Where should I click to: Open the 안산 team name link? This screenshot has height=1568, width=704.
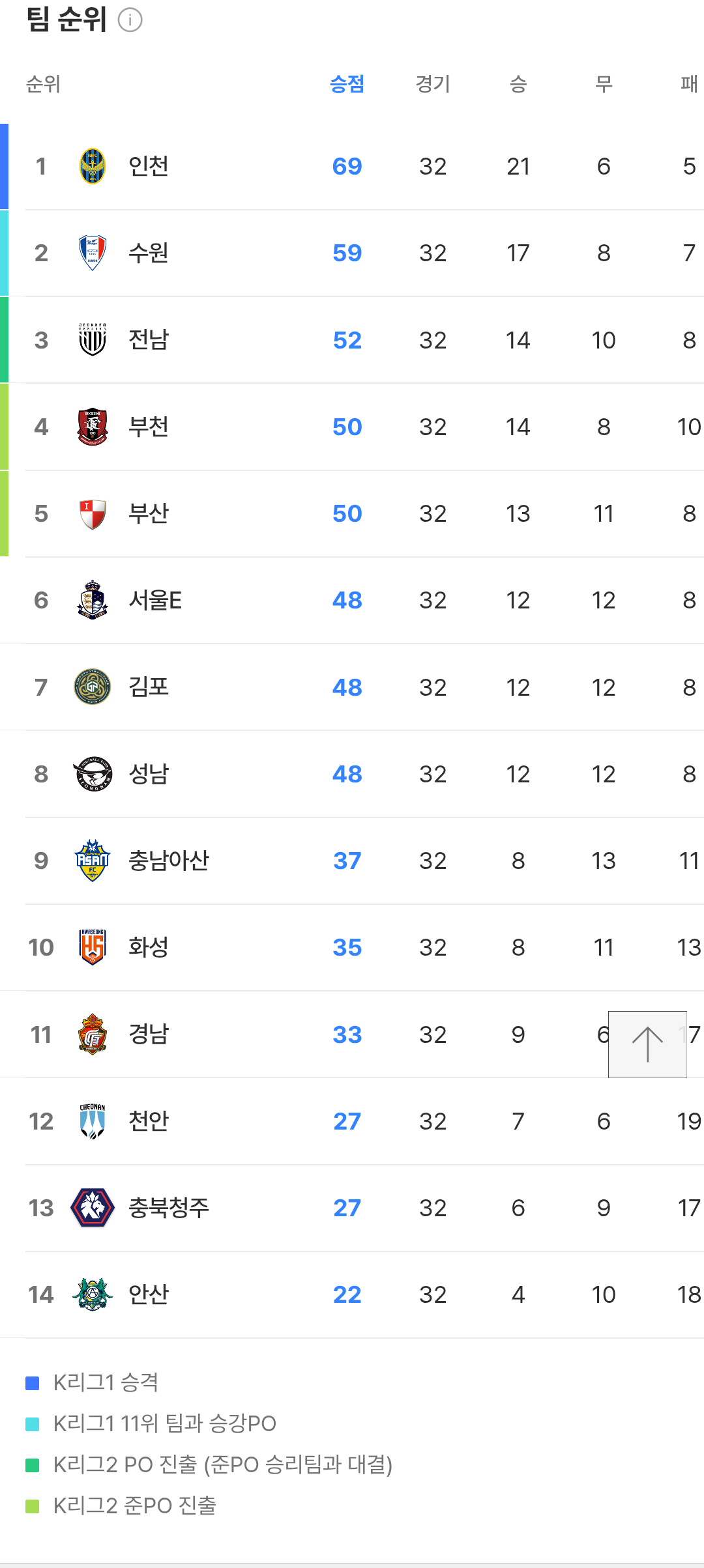149,1294
